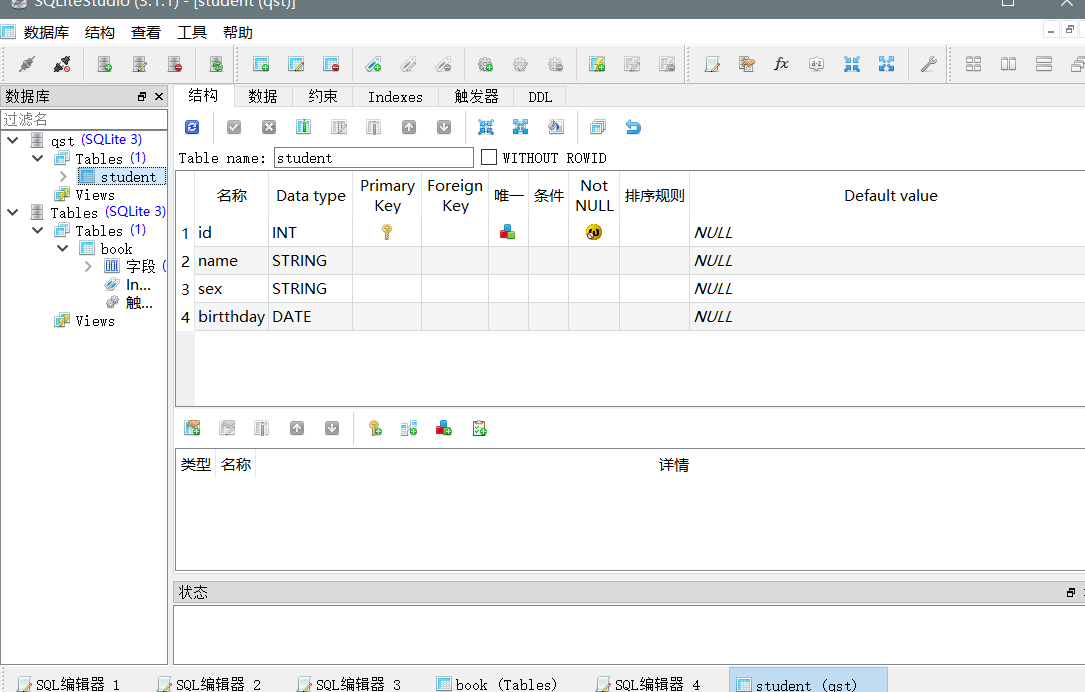Close the 数据库 panel
Image resolution: width=1085 pixels, height=692 pixels.
click(159, 96)
